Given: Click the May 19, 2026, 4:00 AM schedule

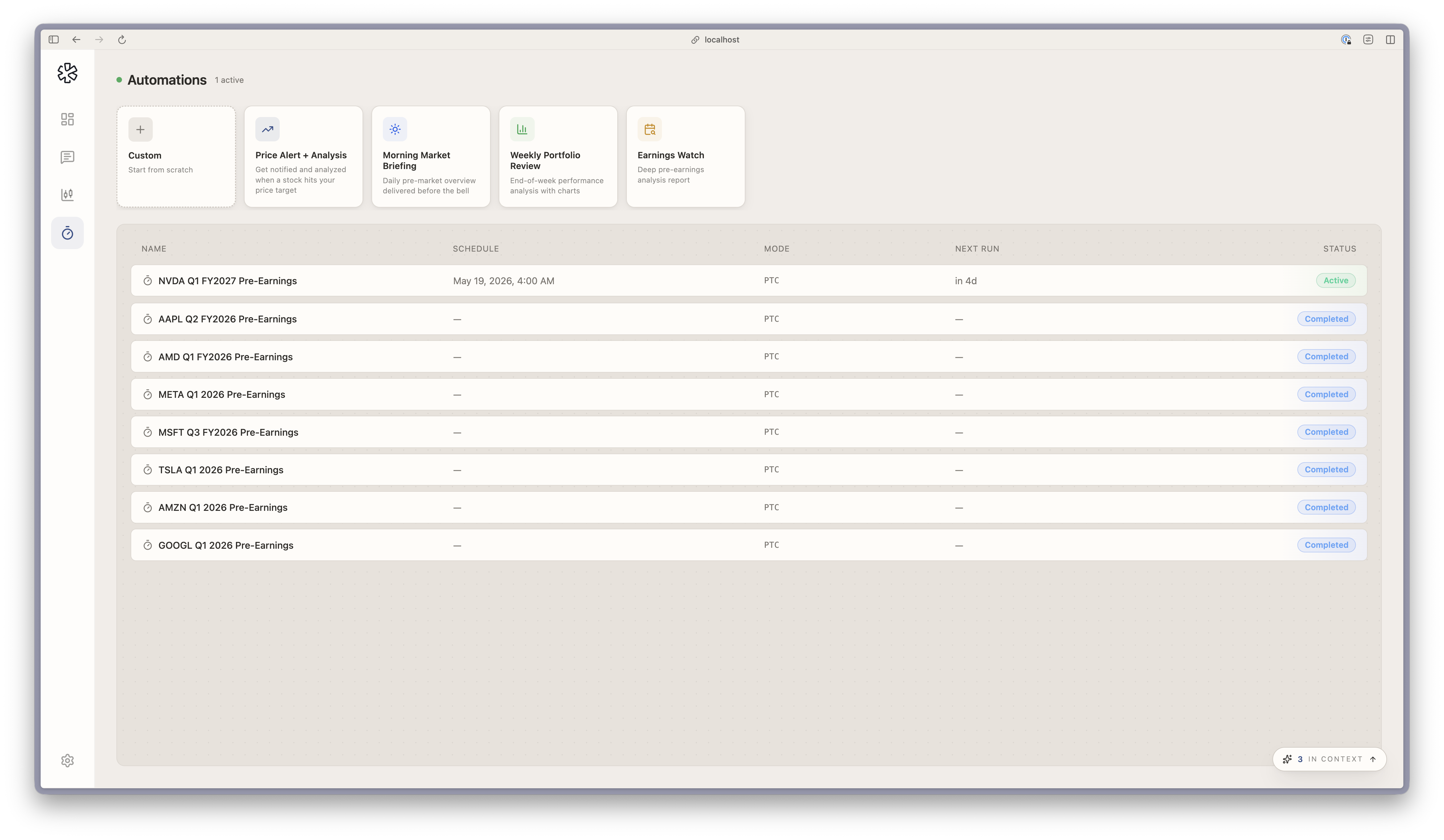Looking at the screenshot, I should 504,281.
